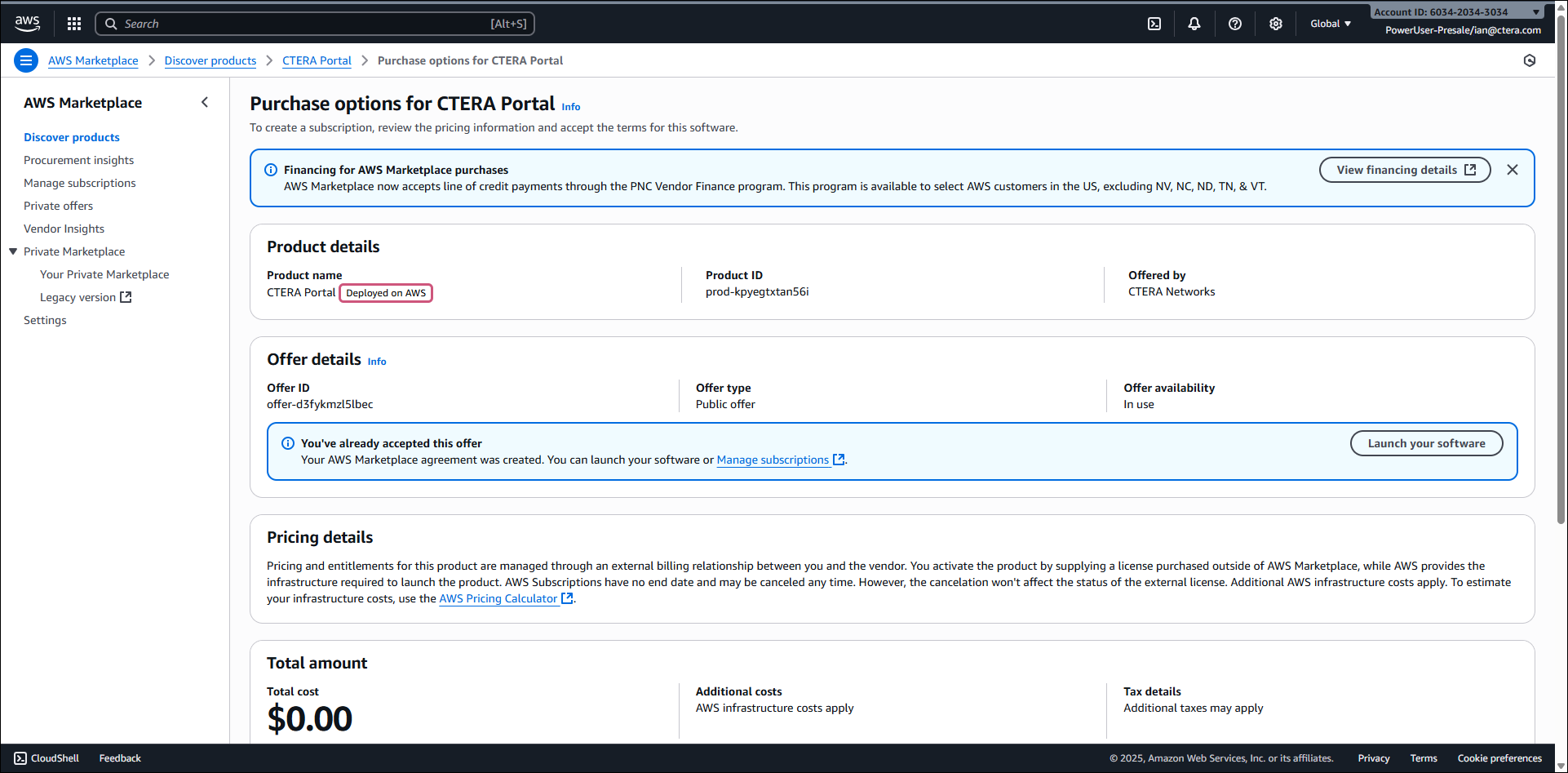Open Procurement insights in the sidebar
Viewport: 1568px width, 773px height.
pos(78,160)
